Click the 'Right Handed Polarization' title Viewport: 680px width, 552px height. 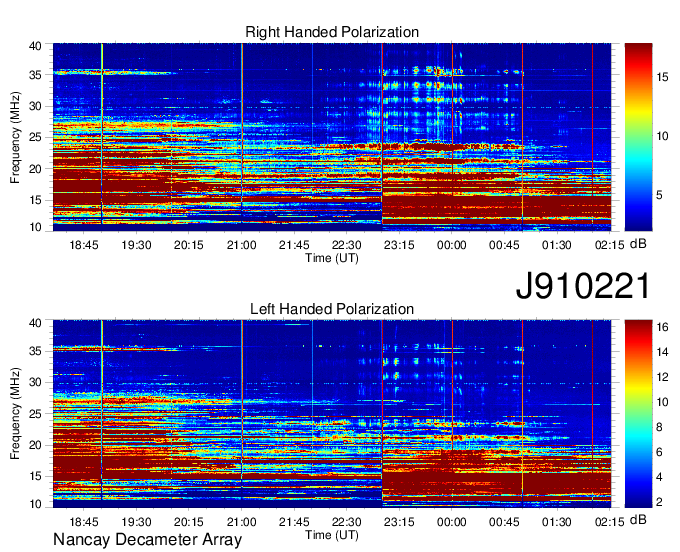pos(332,32)
